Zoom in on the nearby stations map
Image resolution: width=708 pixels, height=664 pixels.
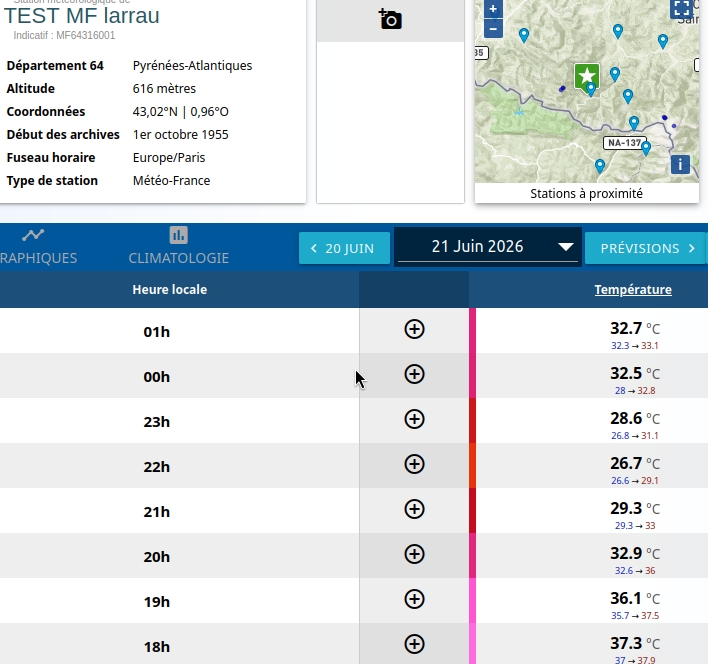493,9
